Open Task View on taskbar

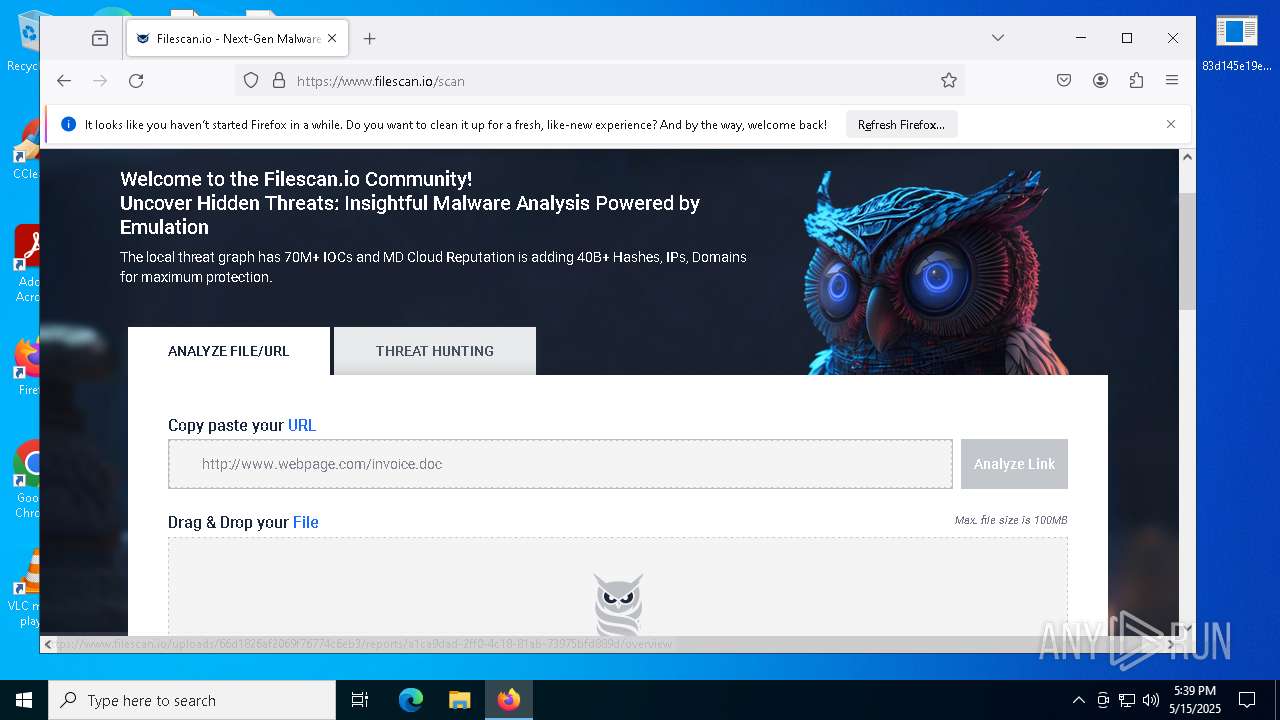[360, 700]
